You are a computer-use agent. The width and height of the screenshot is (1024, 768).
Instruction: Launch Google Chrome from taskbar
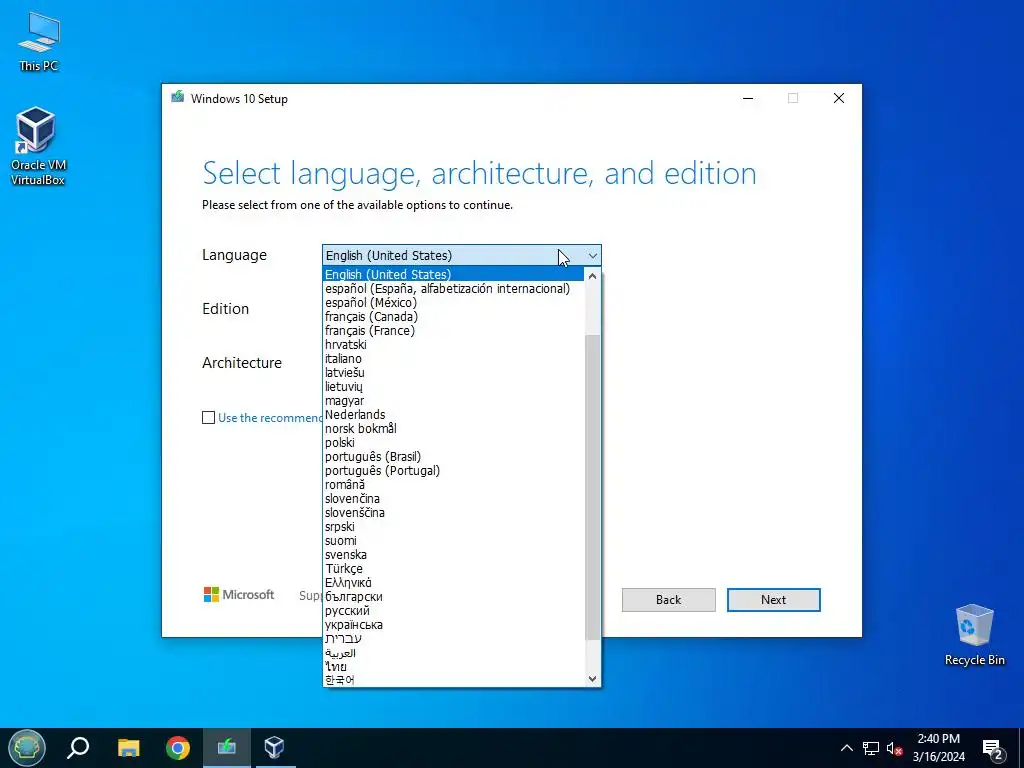pyautogui.click(x=178, y=747)
